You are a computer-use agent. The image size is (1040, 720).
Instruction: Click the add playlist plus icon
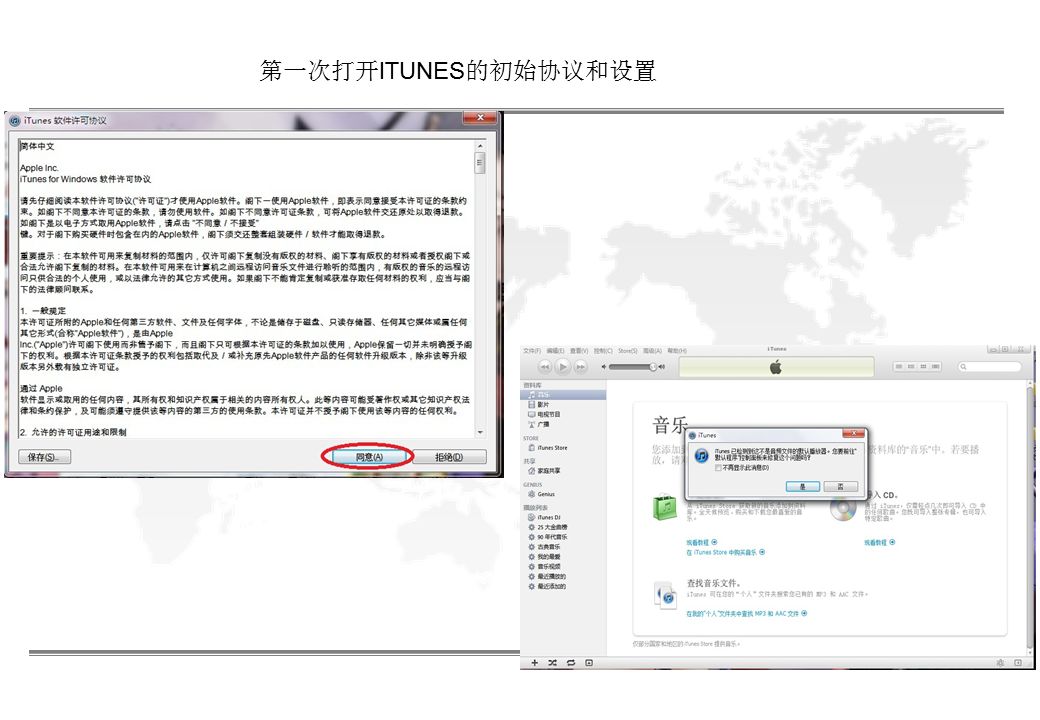pos(535,663)
